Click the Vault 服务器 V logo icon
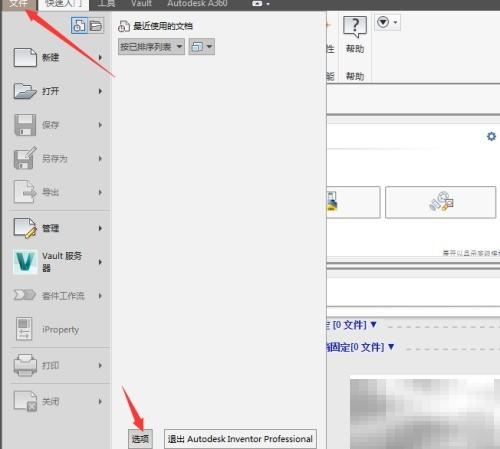This screenshot has width=500, height=449. coord(25,262)
